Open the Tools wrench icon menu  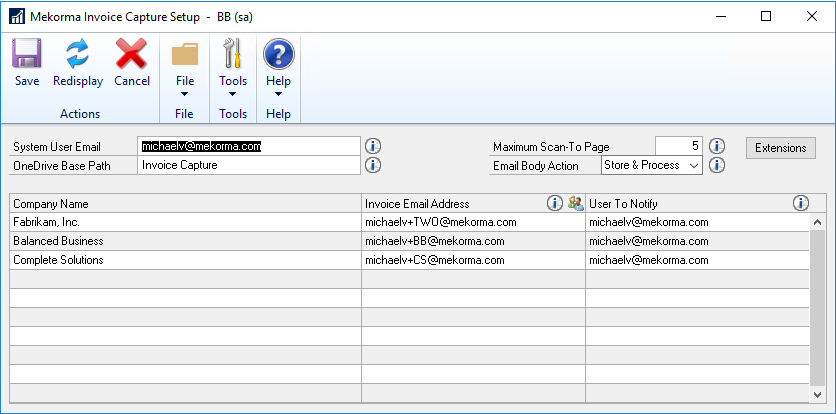coord(233,53)
